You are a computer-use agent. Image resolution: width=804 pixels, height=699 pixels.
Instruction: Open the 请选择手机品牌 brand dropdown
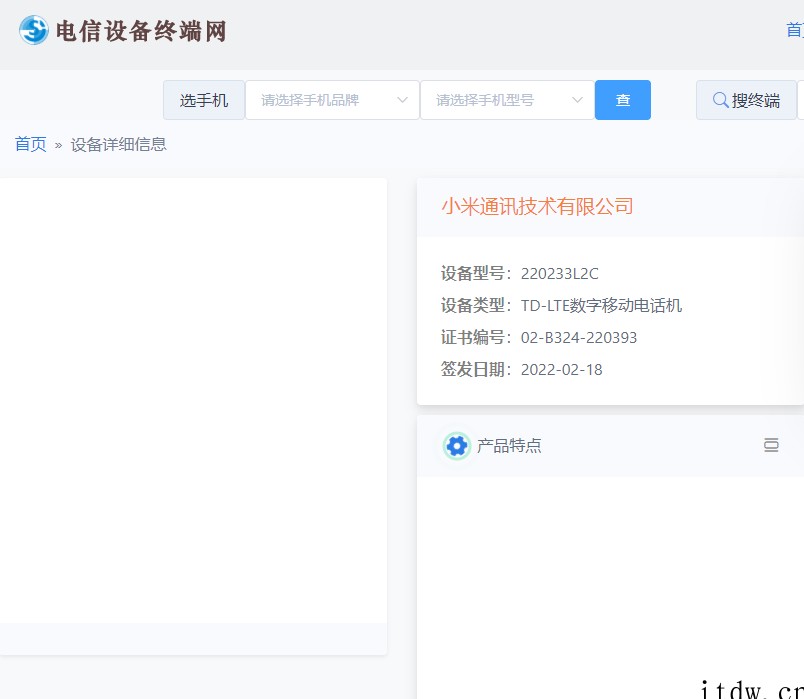[332, 100]
